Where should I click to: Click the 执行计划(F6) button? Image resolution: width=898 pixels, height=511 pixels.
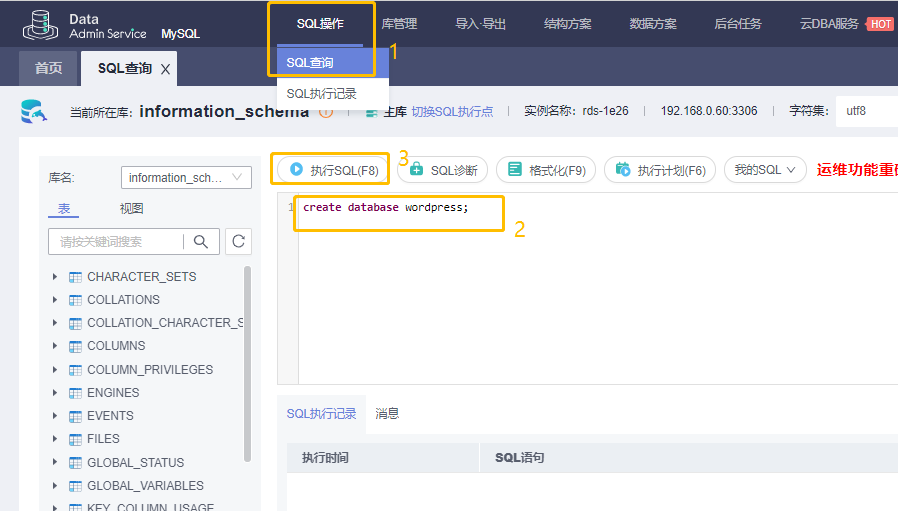(x=660, y=170)
